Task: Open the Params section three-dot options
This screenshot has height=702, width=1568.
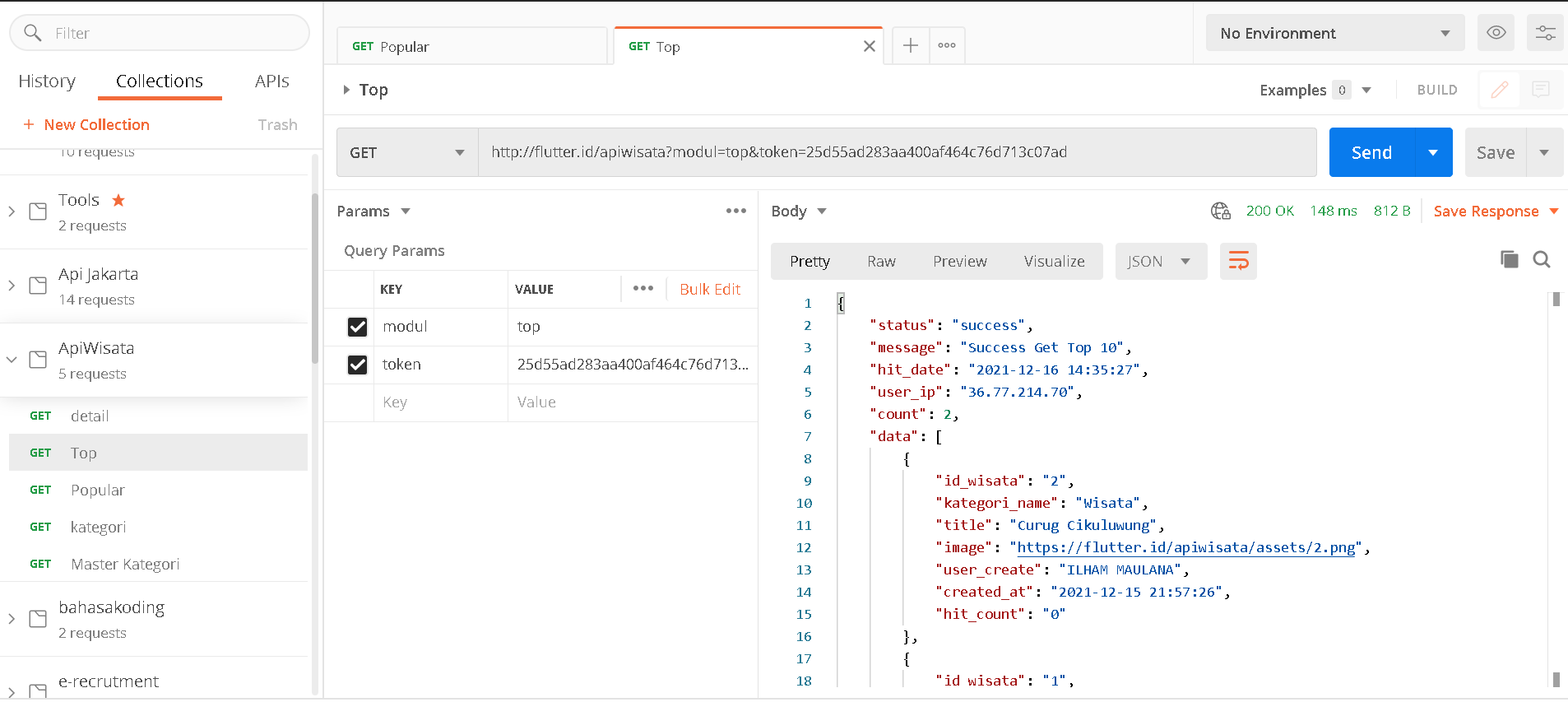Action: point(736,211)
